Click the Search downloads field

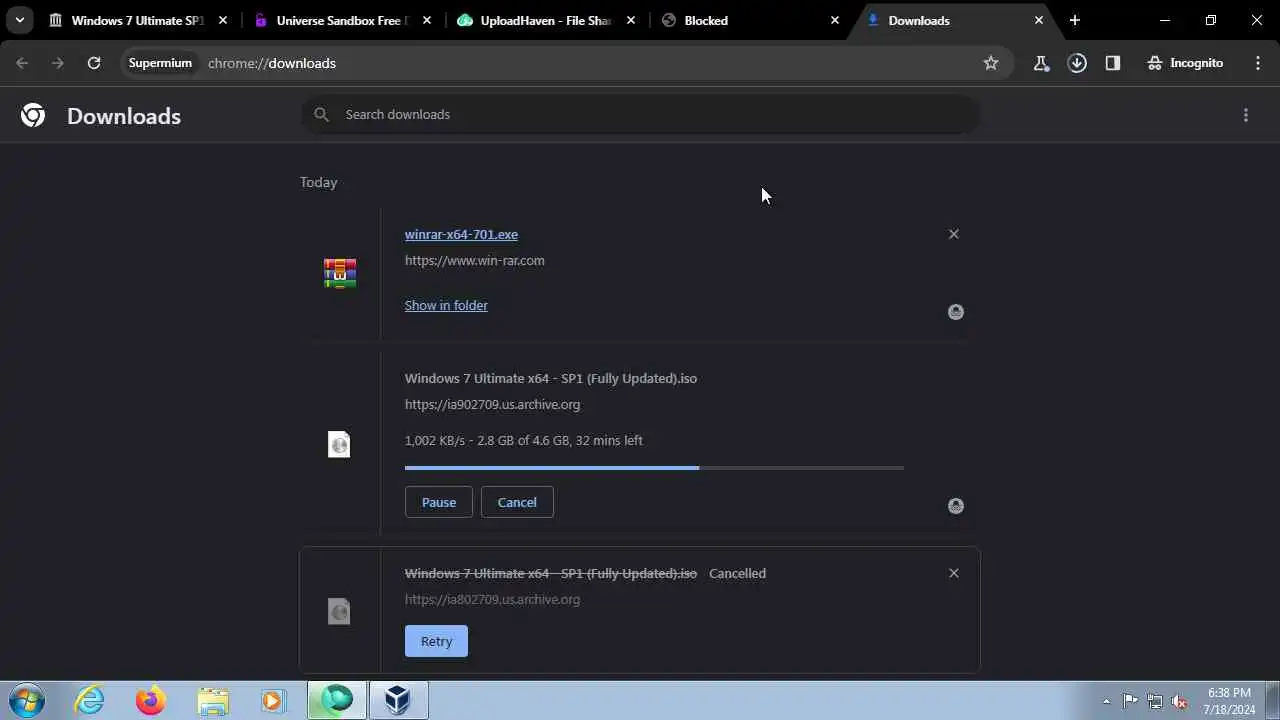click(x=640, y=114)
